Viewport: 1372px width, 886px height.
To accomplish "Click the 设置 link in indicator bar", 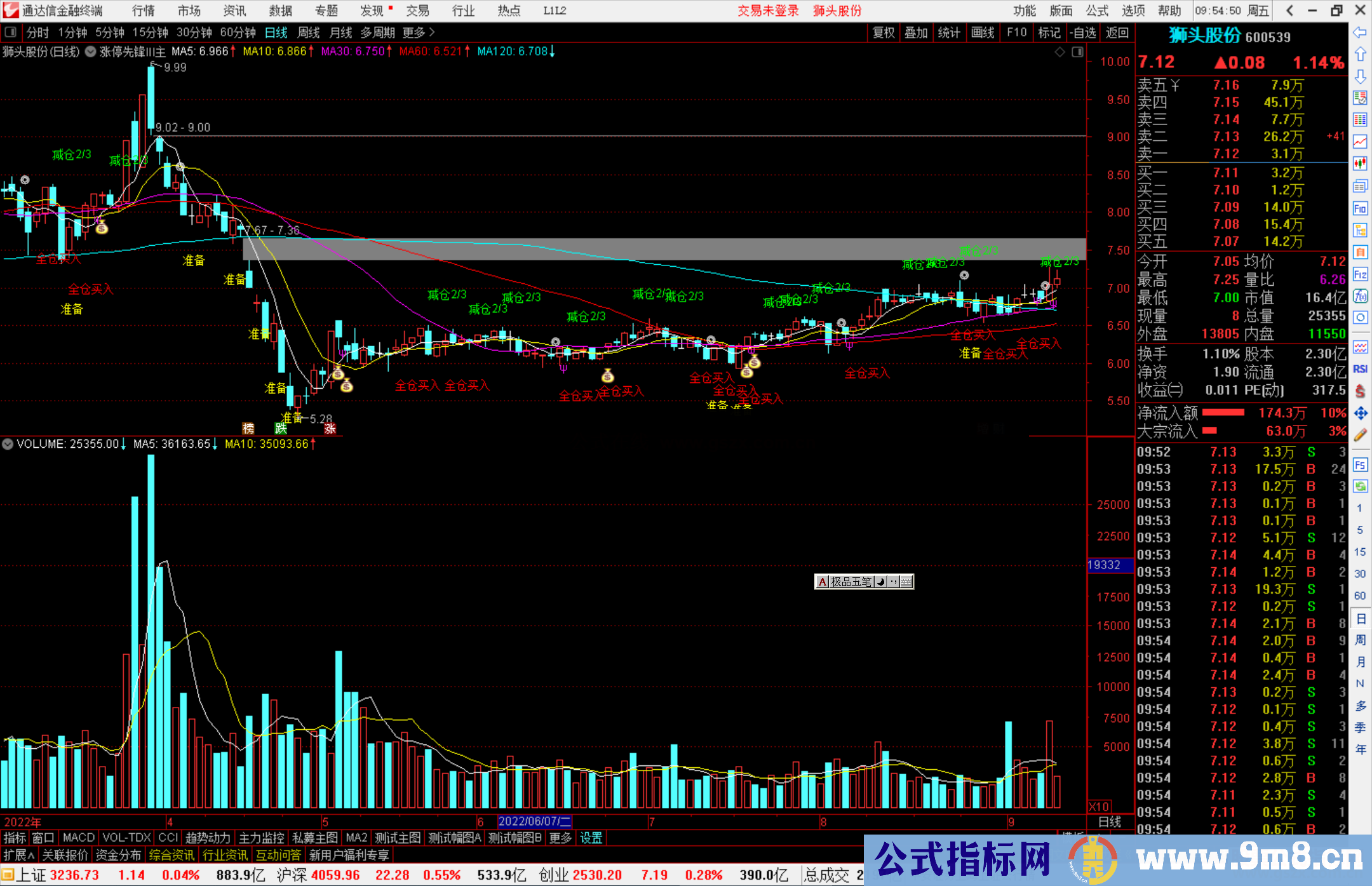I will tap(591, 838).
